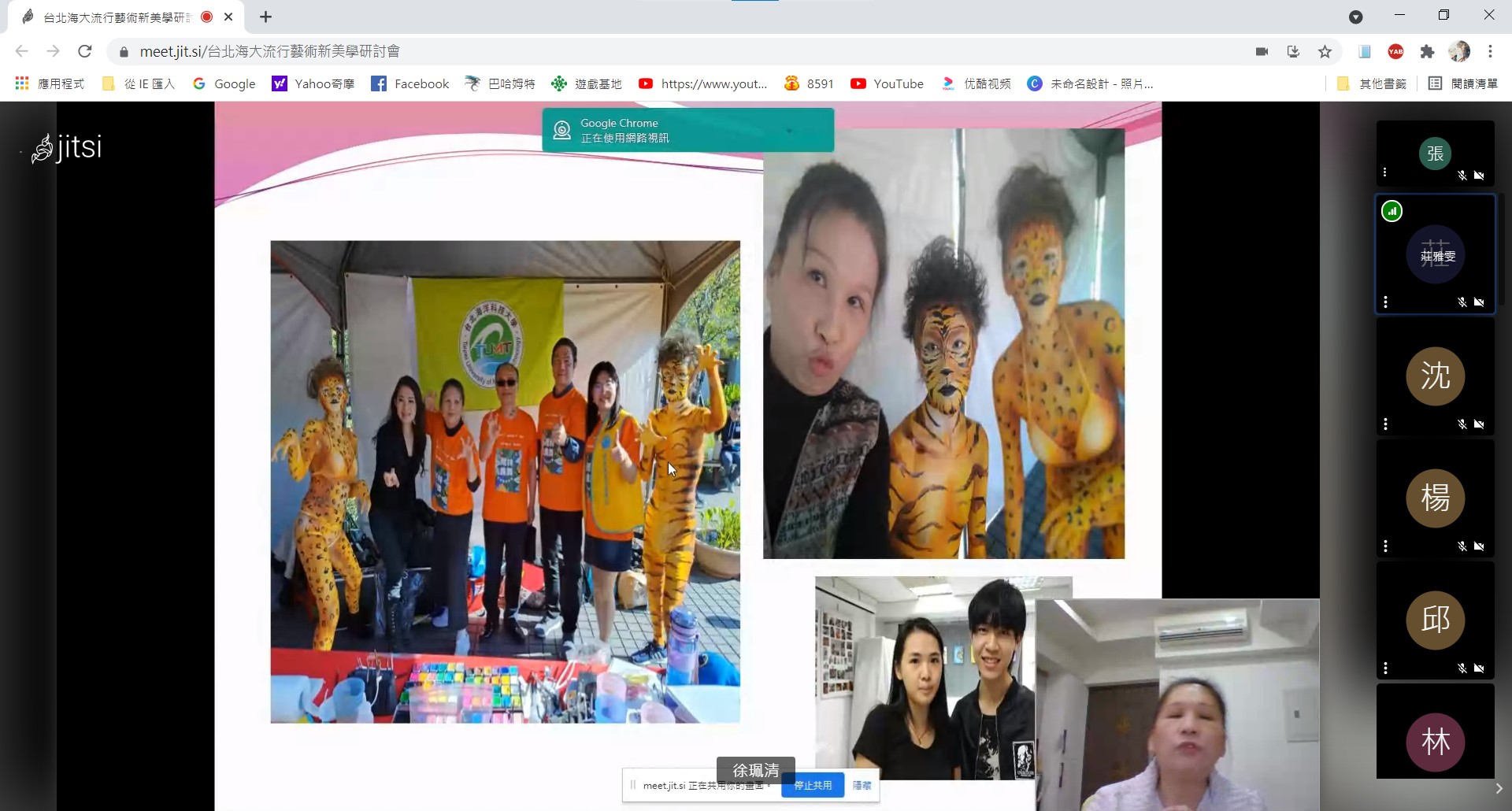Click 隱藏 to hide the sharing bar
Viewport: 1512px width, 811px height.
click(x=862, y=785)
